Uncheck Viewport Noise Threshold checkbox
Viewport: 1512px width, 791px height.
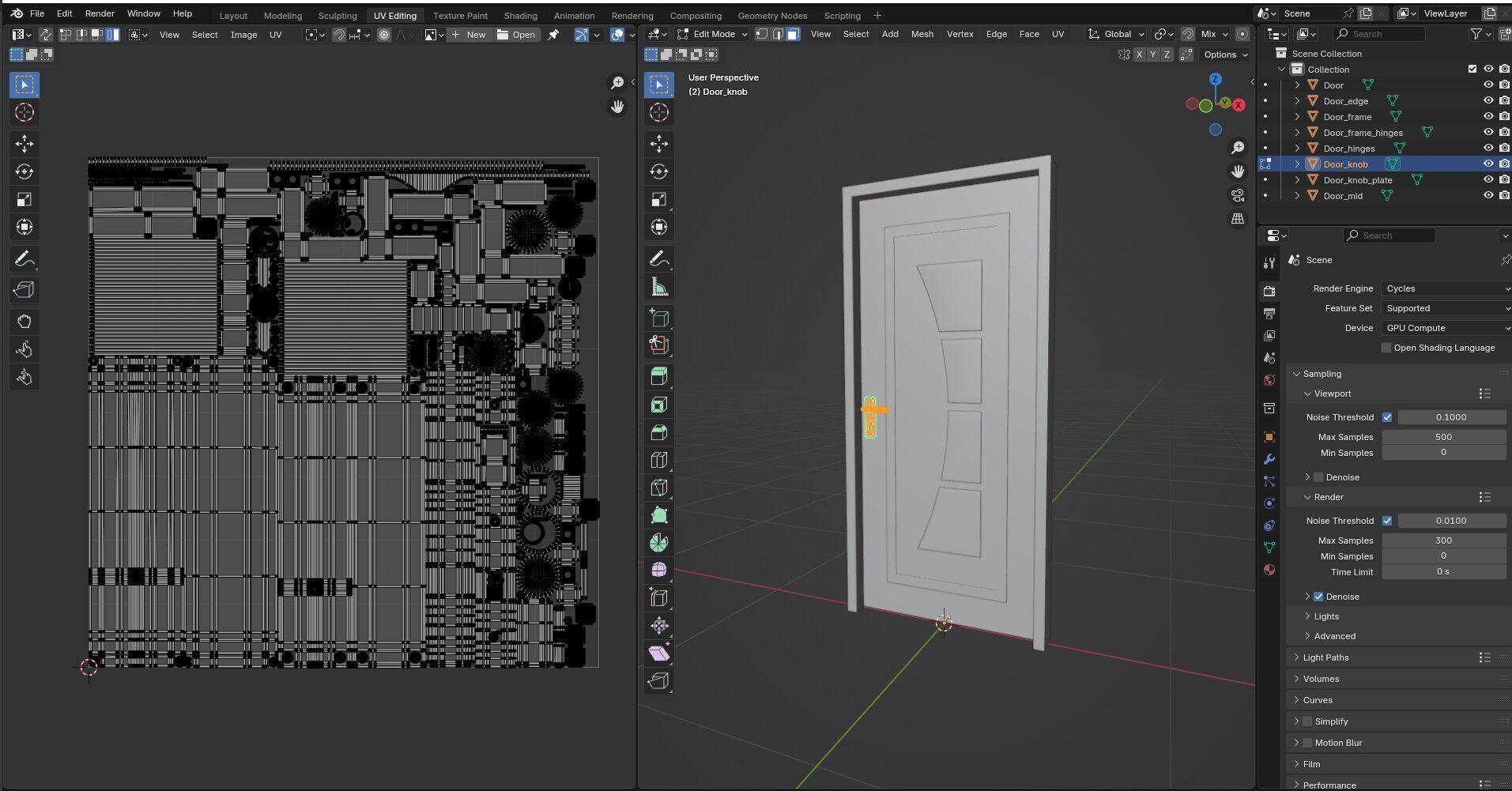tap(1387, 417)
